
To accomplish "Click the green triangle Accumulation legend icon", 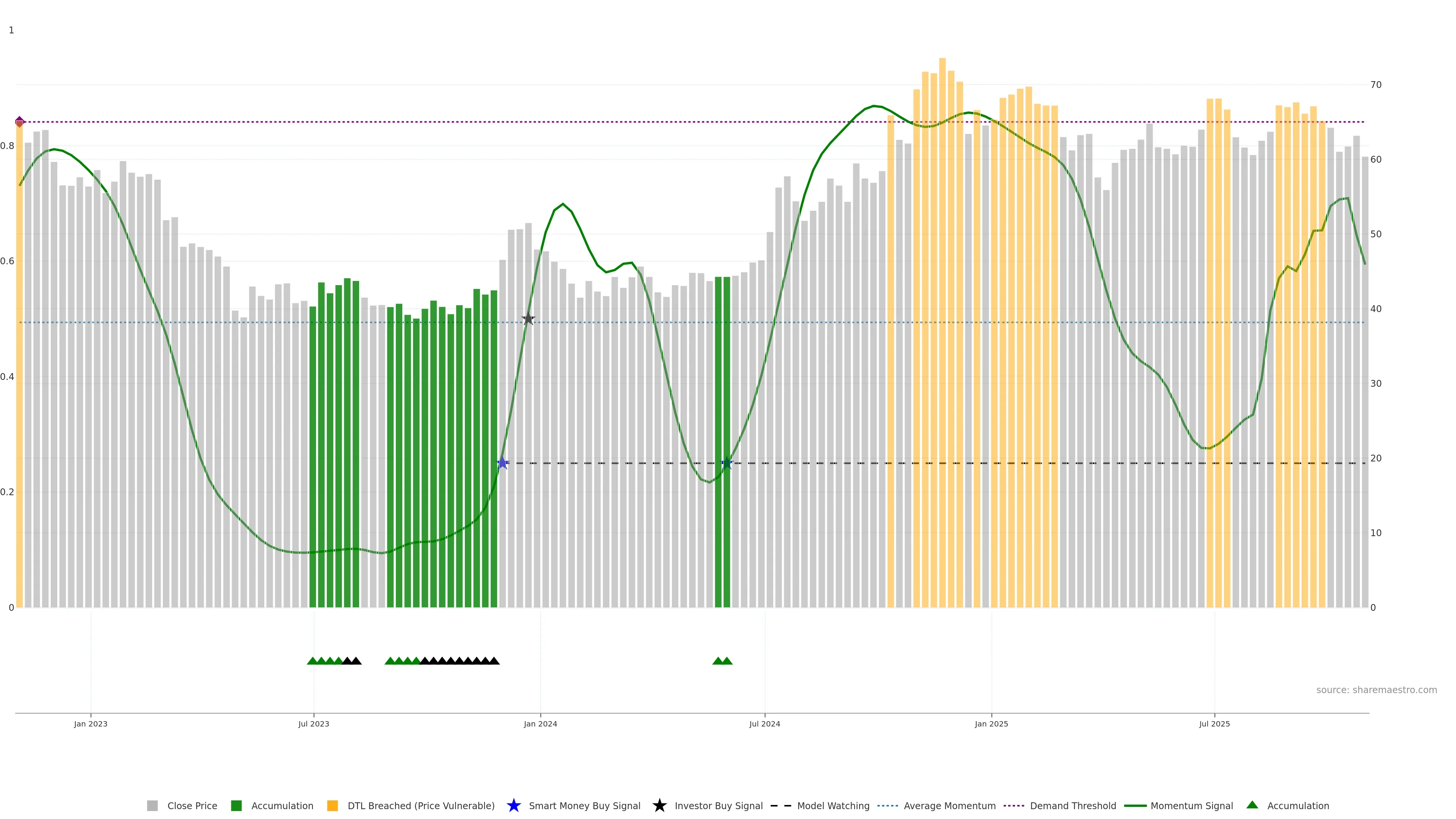I will coord(1252,805).
